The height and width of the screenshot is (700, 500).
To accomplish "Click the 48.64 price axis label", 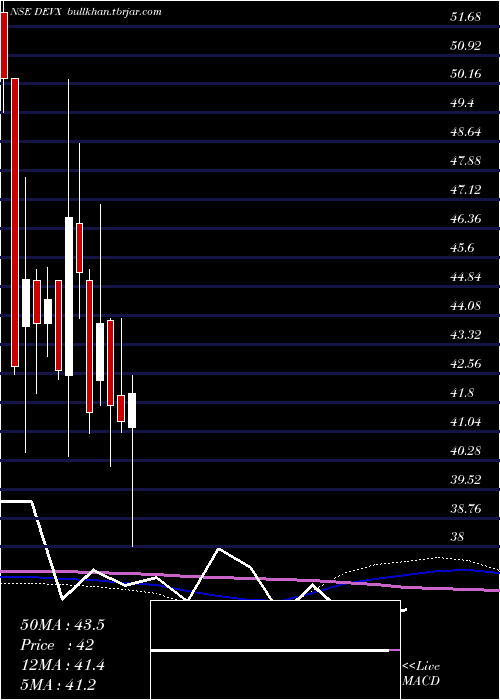I will tap(466, 132).
